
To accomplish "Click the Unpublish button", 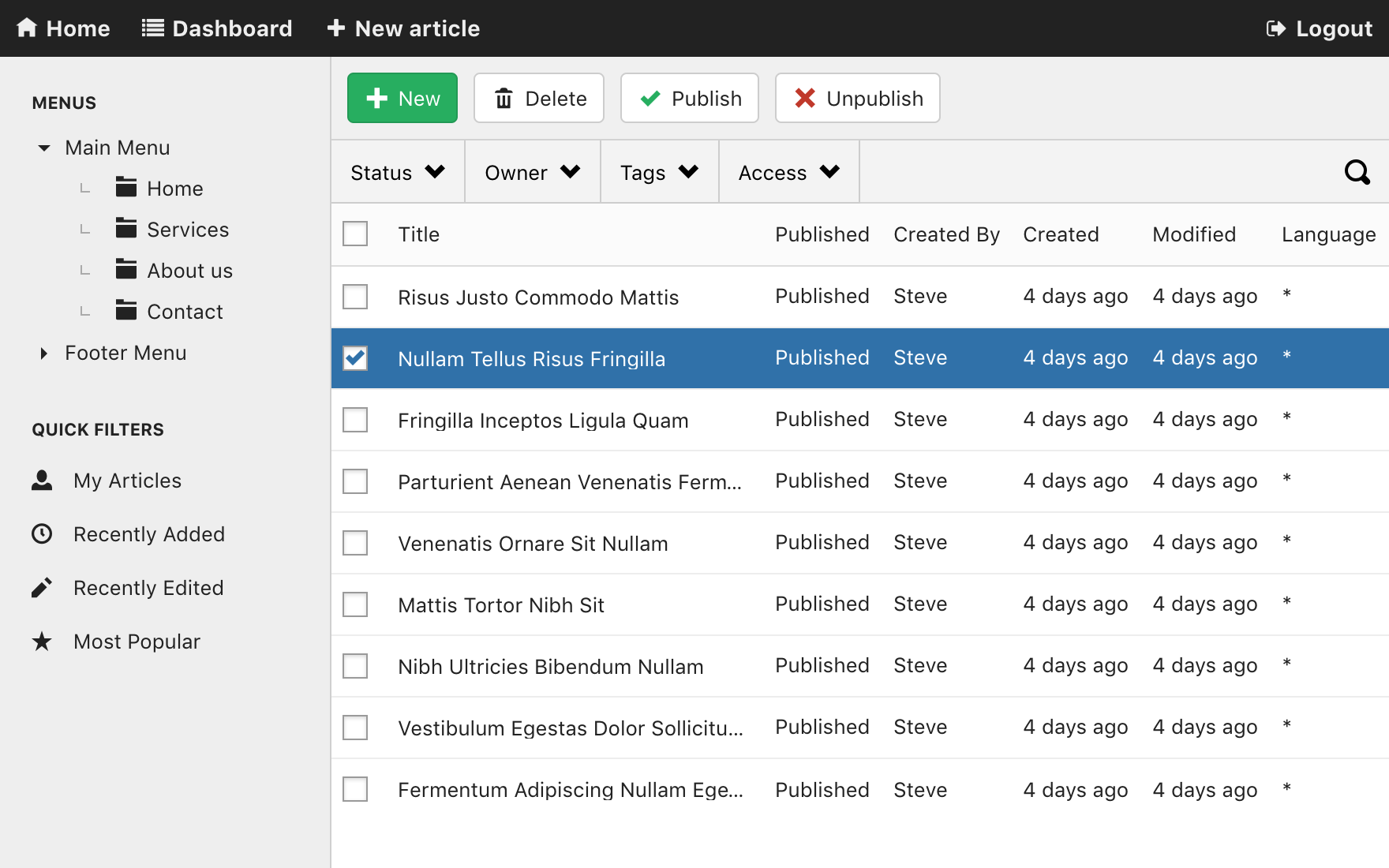I will [858, 99].
